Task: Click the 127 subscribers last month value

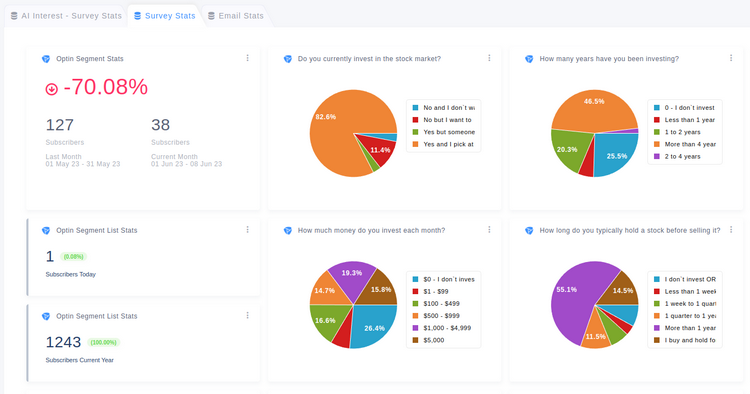Action: pyautogui.click(x=60, y=125)
